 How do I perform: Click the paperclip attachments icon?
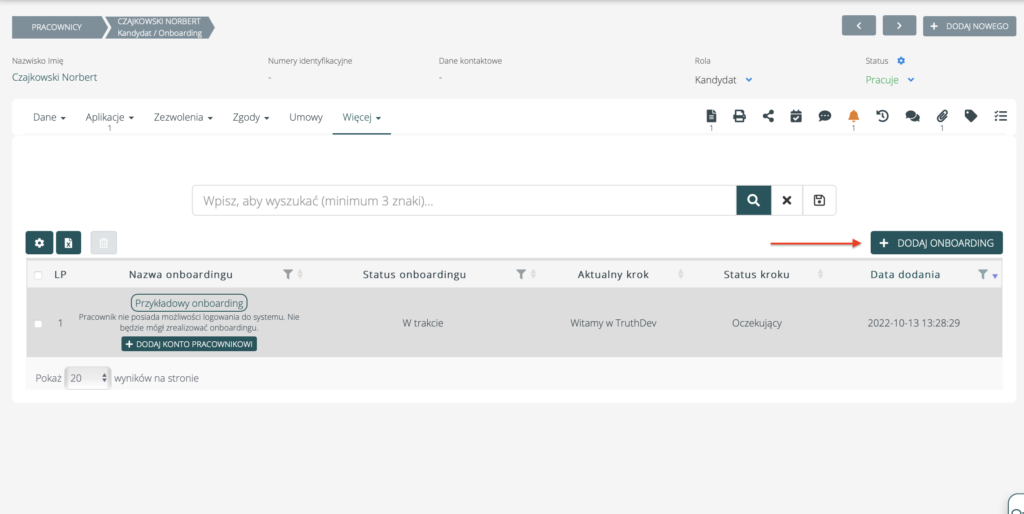click(941, 116)
